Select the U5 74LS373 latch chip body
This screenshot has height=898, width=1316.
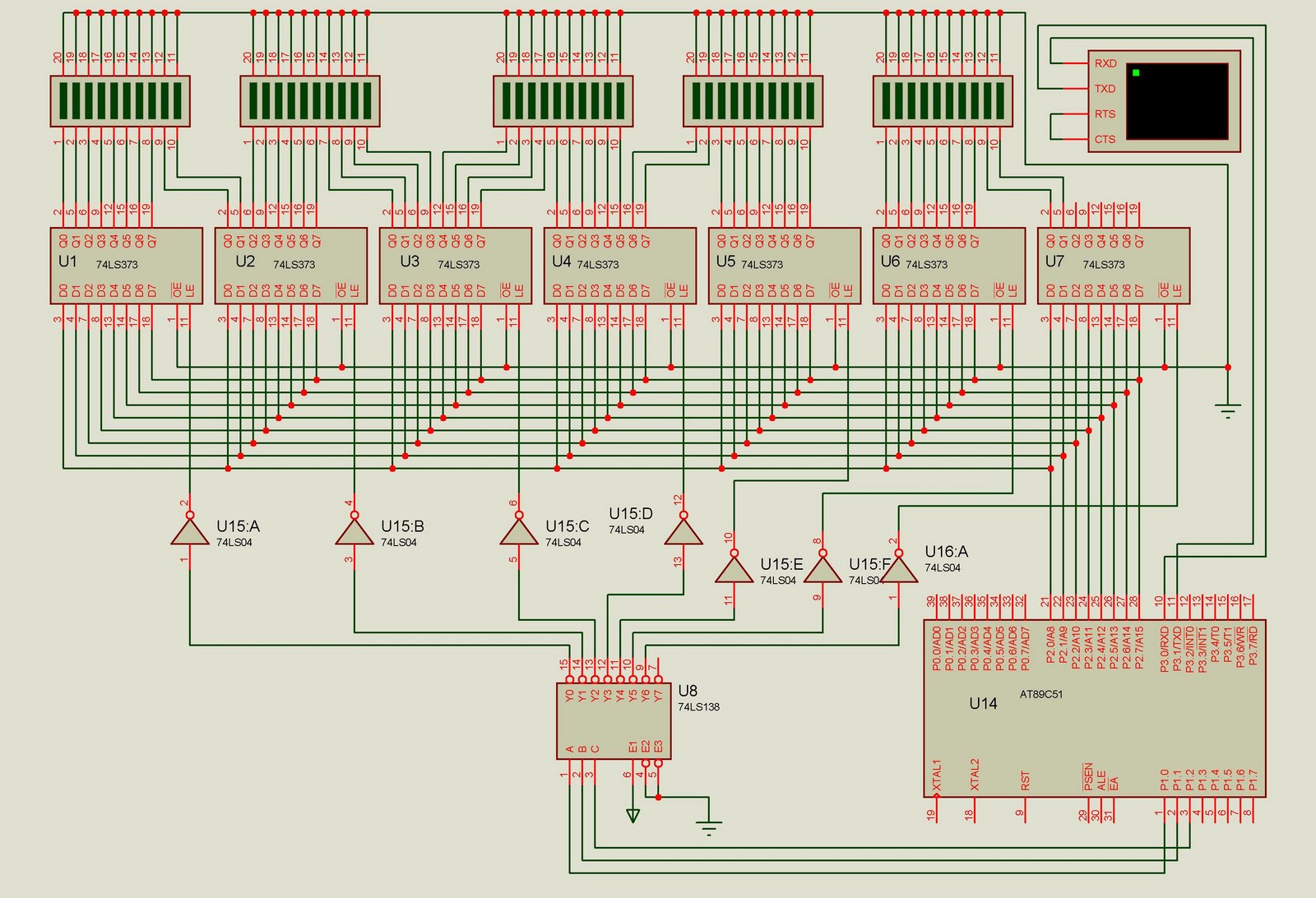785,266
